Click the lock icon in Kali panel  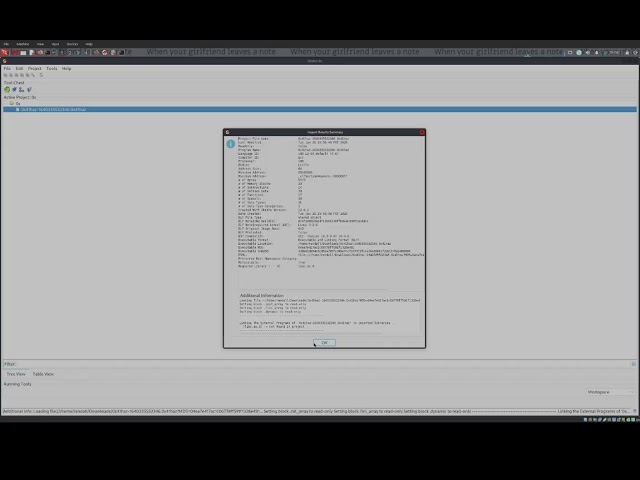click(627, 52)
